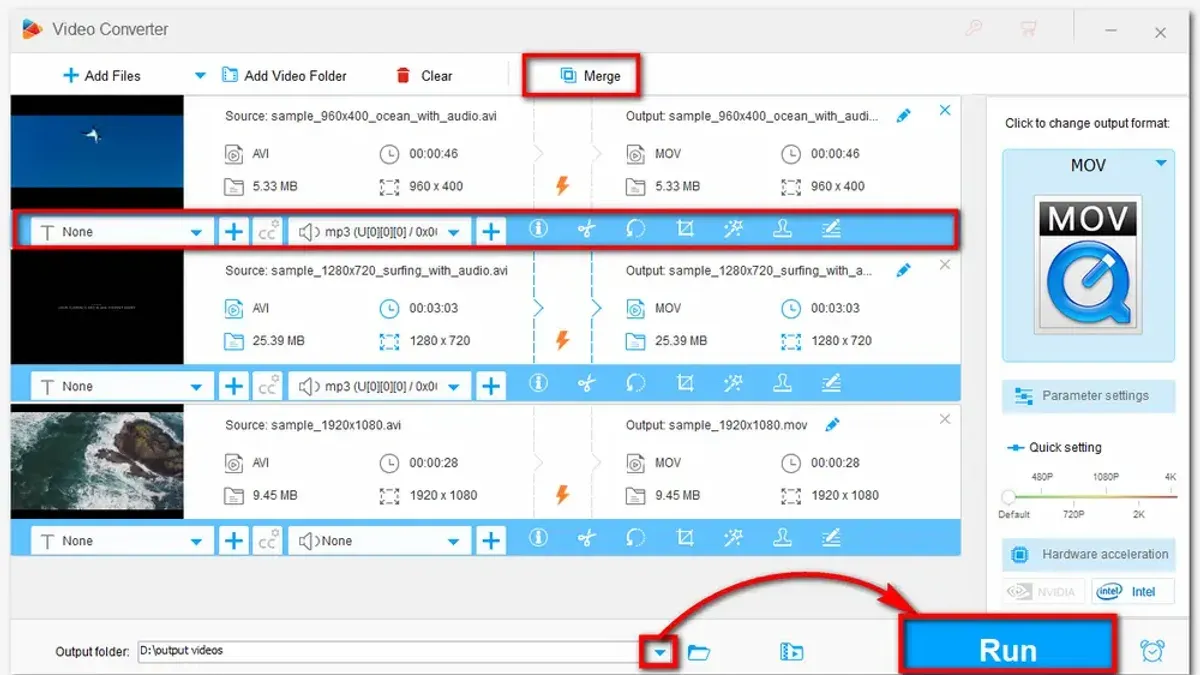
Task: Open subtitle edit for the ocean video row
Action: pyautogui.click(x=831, y=230)
